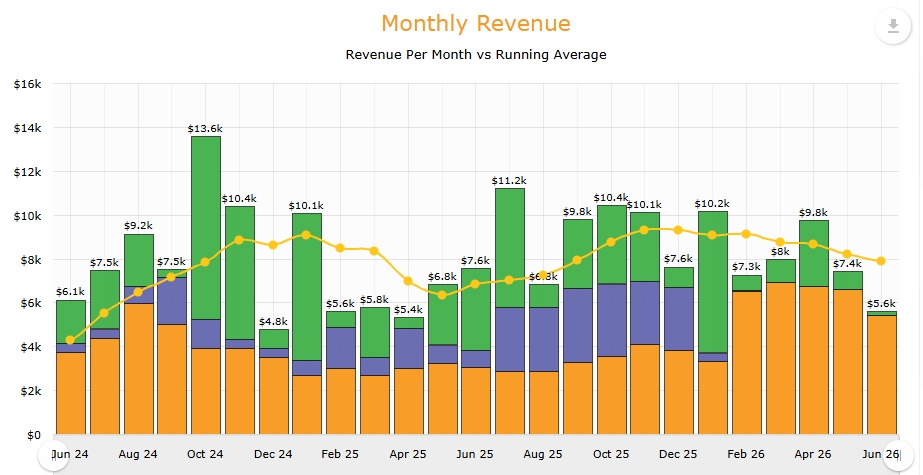Click the $16k y-axis label
Screen dimensions: 923x475
(27, 84)
